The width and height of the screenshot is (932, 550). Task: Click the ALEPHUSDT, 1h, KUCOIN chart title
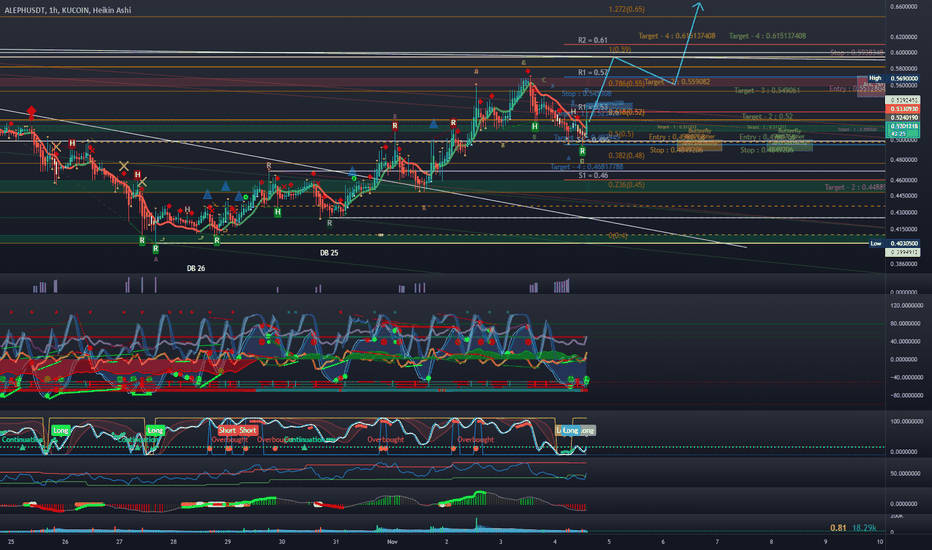tap(67, 10)
